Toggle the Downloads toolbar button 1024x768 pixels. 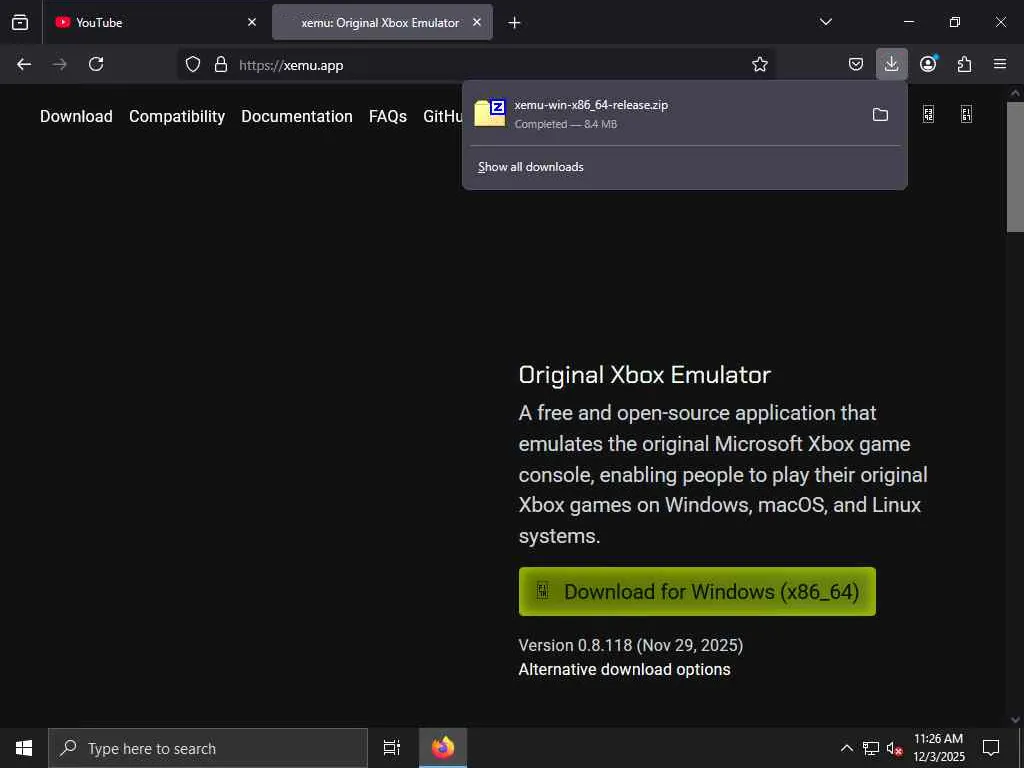coord(891,64)
